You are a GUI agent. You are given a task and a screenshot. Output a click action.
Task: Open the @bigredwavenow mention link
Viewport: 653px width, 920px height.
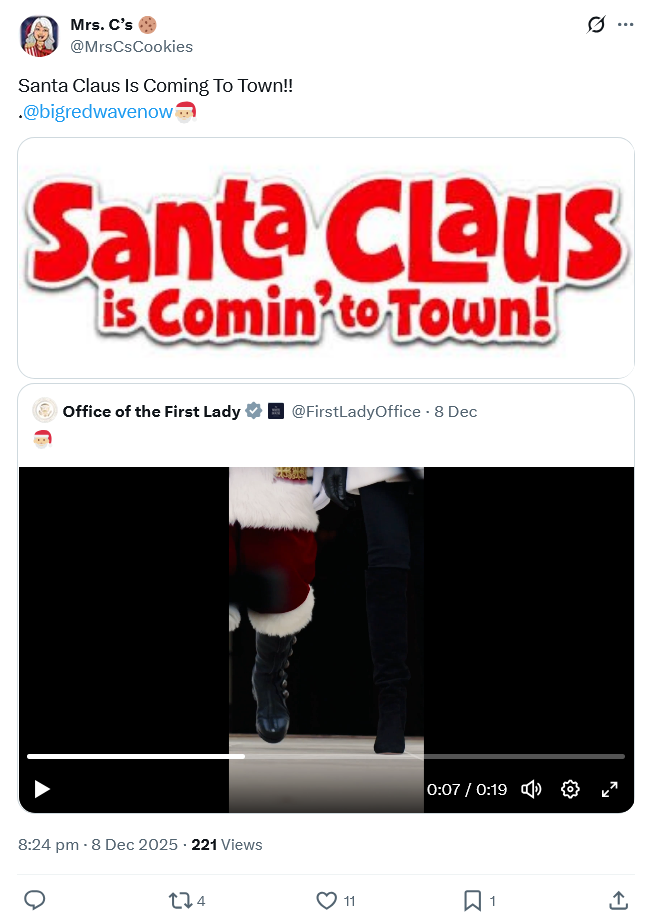97,111
